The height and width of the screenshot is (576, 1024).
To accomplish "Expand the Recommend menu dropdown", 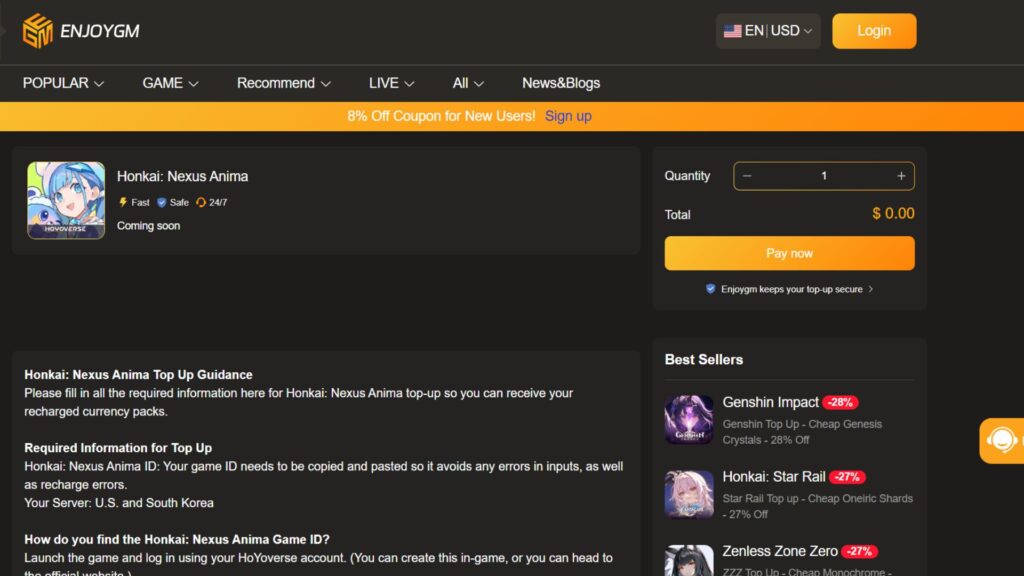I will [283, 83].
